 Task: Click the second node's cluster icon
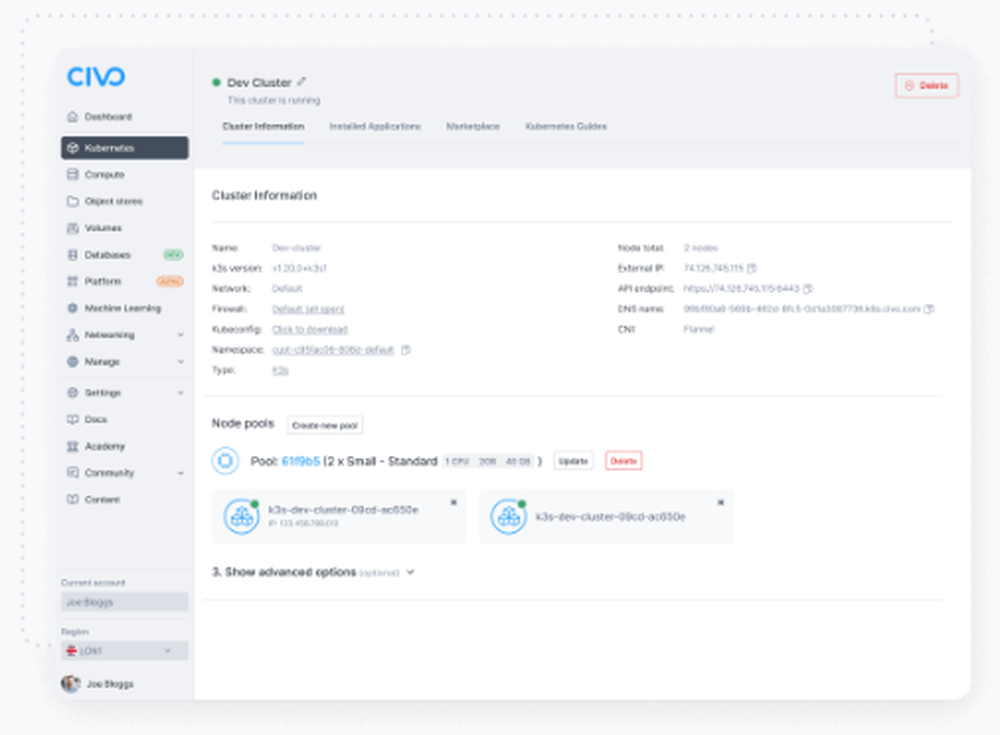pos(508,516)
